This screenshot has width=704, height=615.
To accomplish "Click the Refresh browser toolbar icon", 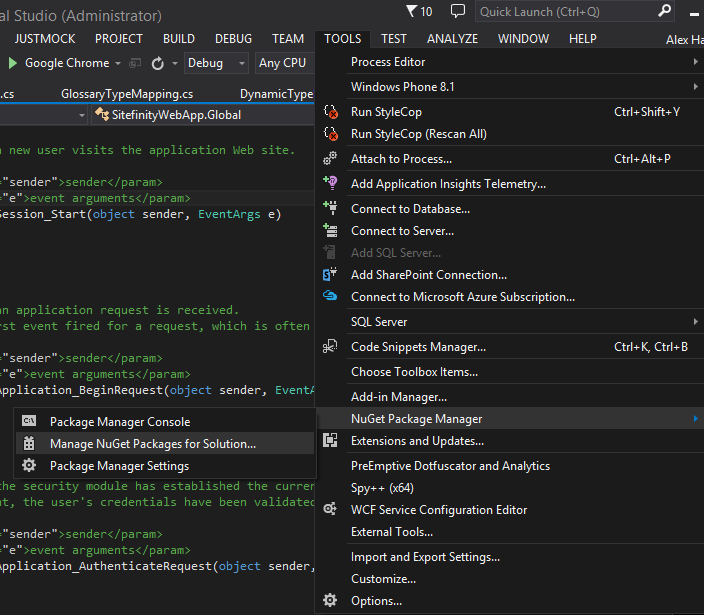I will (x=158, y=63).
